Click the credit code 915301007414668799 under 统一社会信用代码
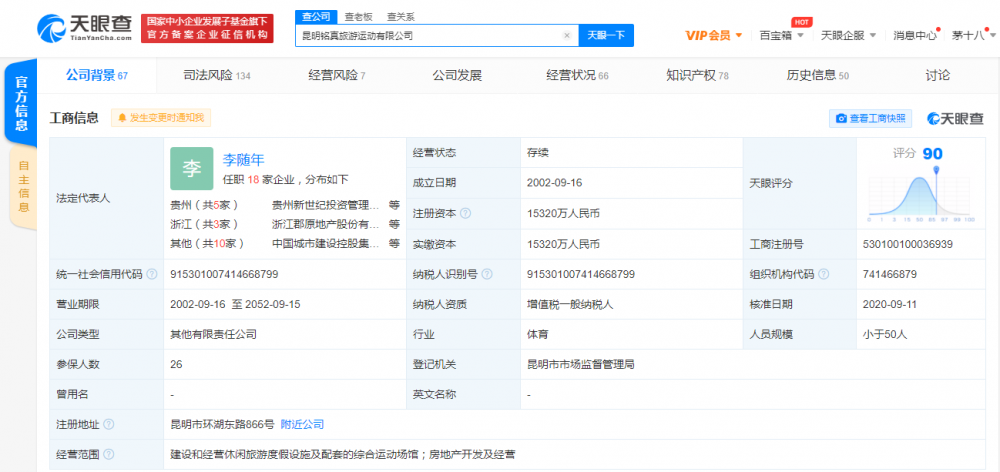Viewport: 1000px width, 472px height. (x=224, y=274)
